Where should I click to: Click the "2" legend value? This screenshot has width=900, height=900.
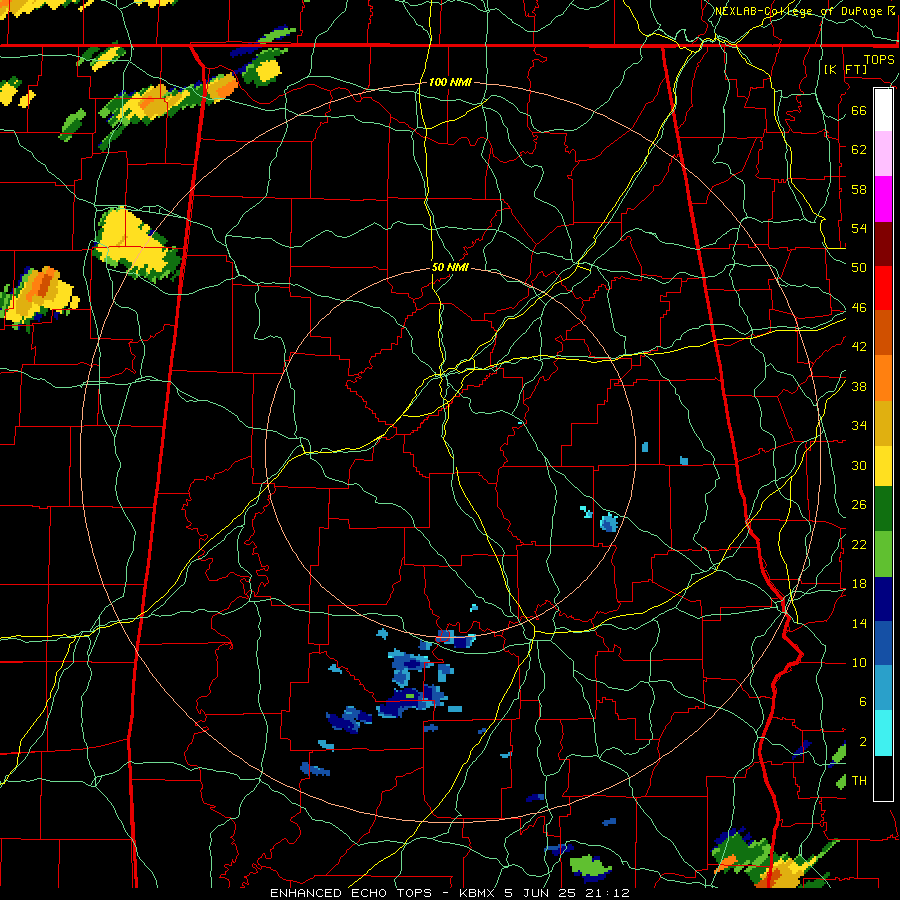862,742
